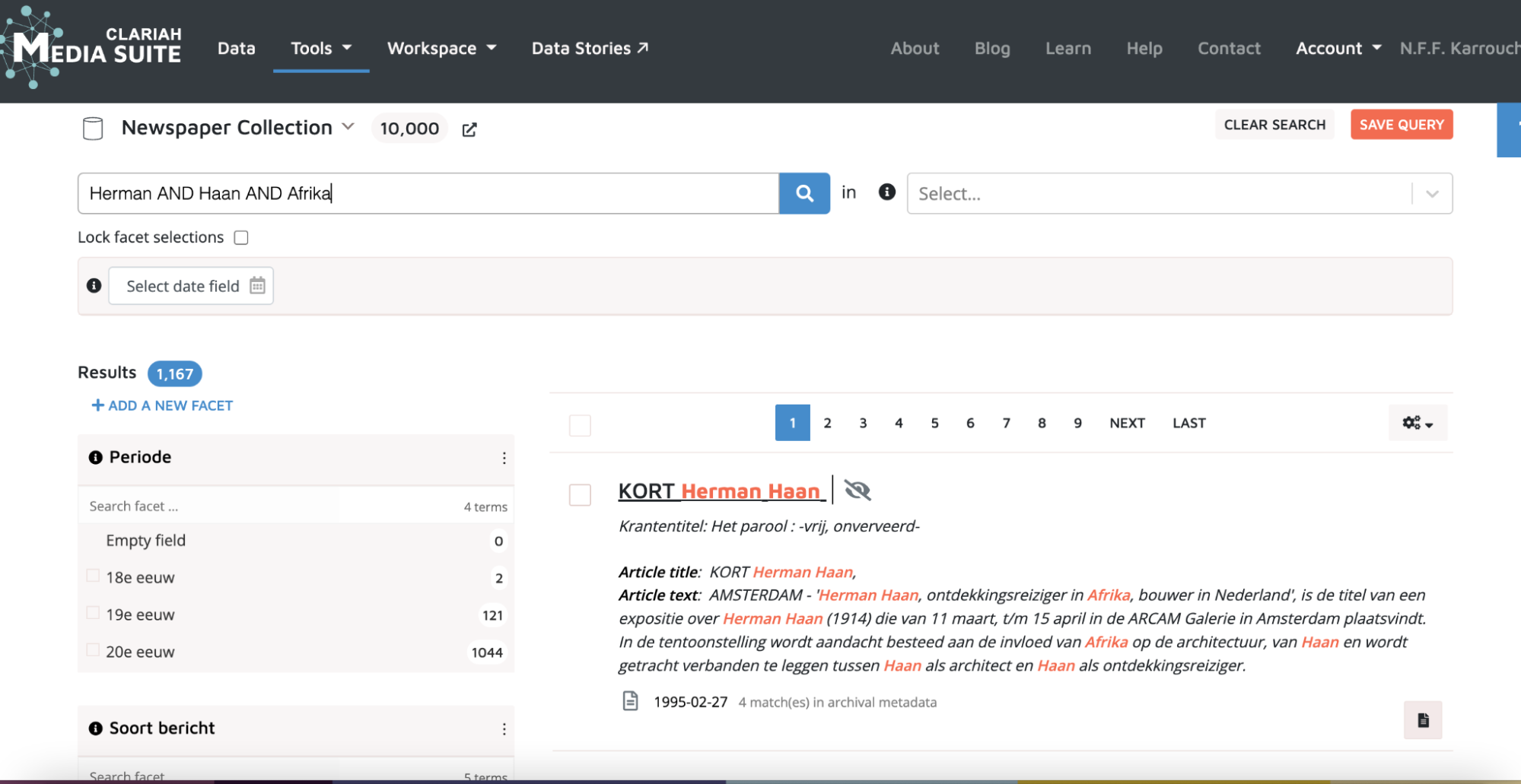Tick the 20e eeuw facet checkbox
This screenshot has height=784, width=1521.
94,650
